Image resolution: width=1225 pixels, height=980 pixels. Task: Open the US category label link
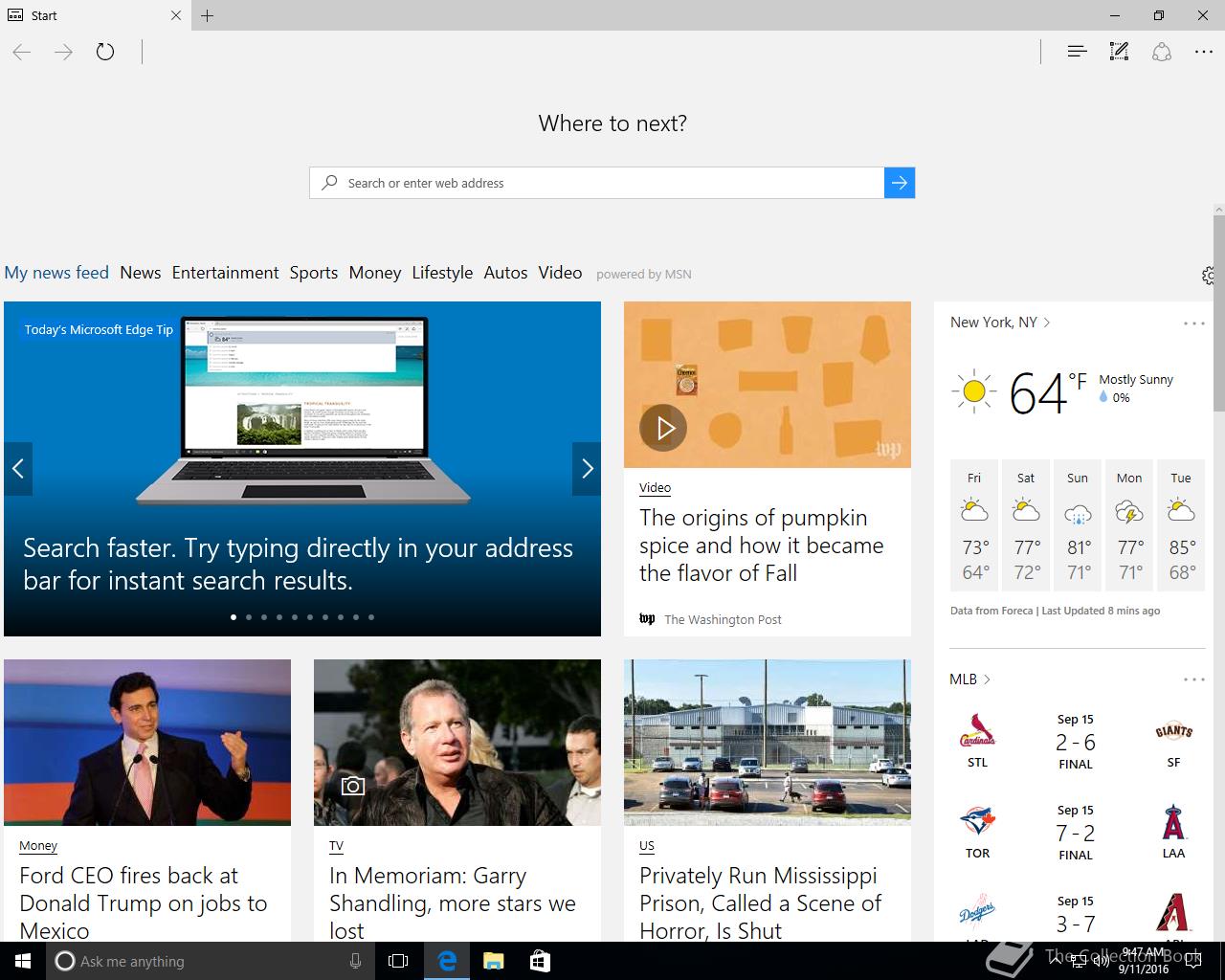pyautogui.click(x=647, y=846)
